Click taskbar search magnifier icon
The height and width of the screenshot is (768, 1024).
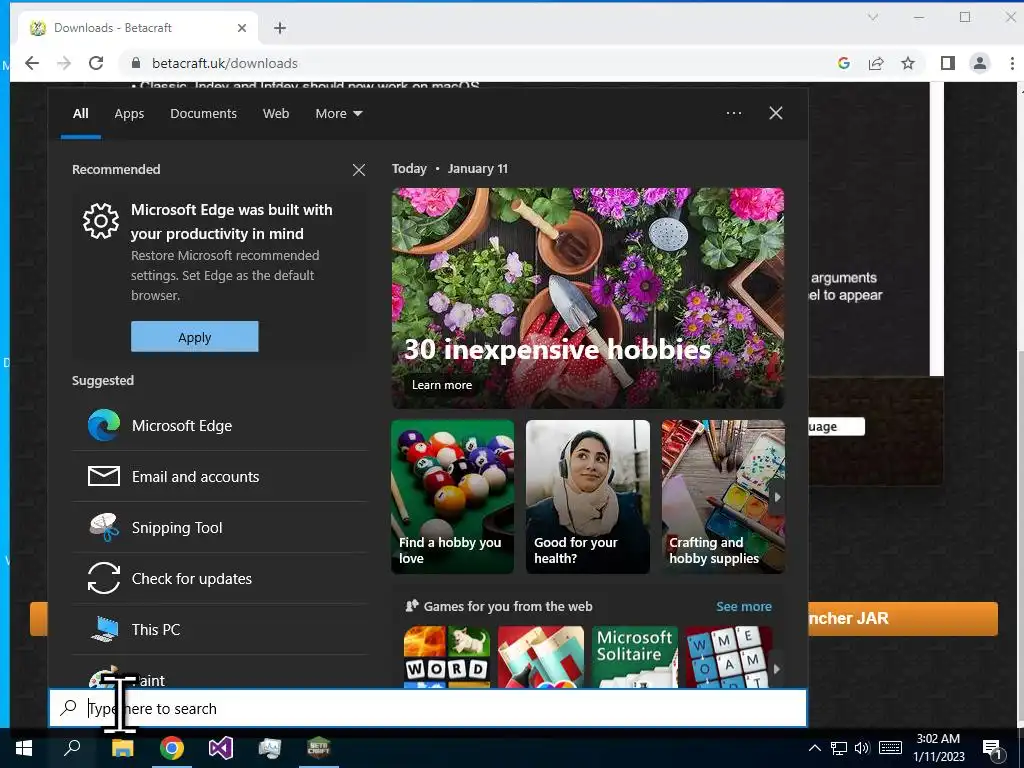point(72,748)
